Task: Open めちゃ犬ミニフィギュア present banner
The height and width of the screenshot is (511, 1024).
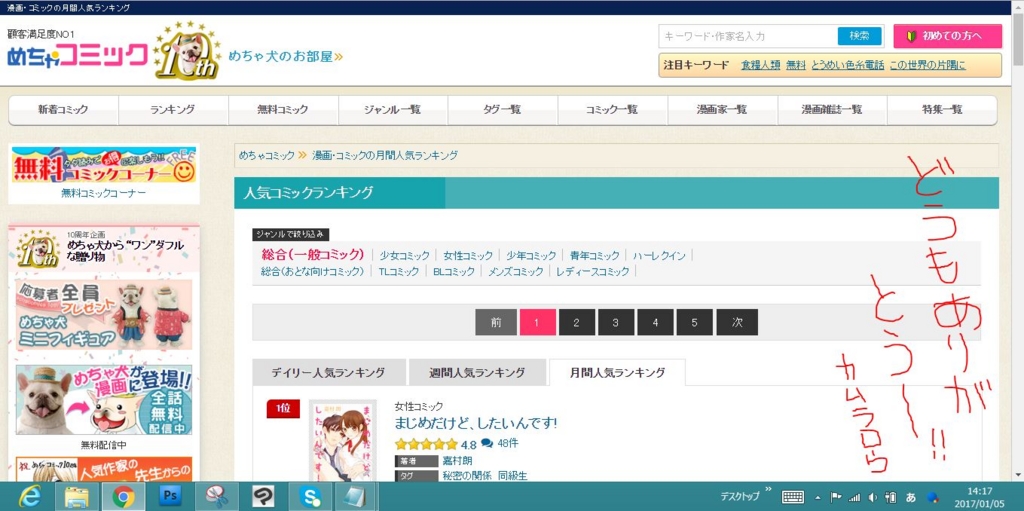Action: point(104,316)
